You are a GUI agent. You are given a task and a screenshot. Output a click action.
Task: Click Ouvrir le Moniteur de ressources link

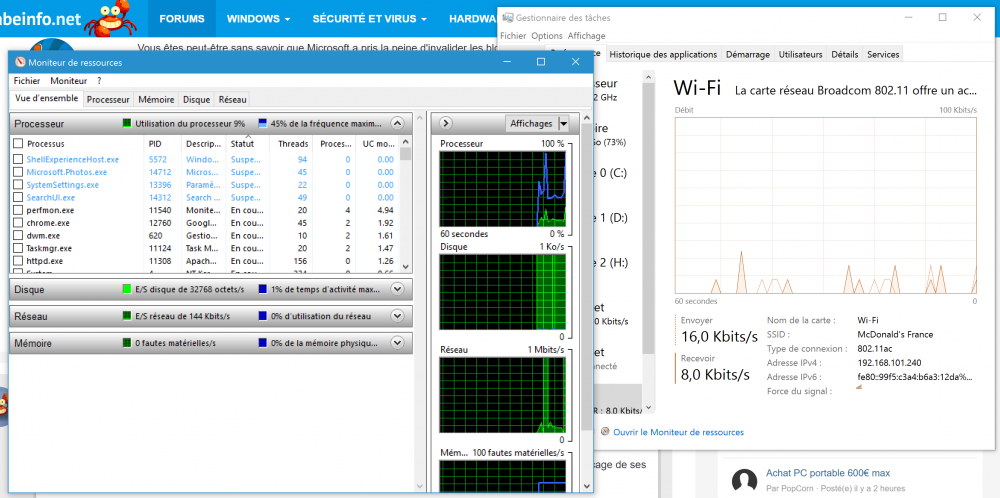click(678, 432)
